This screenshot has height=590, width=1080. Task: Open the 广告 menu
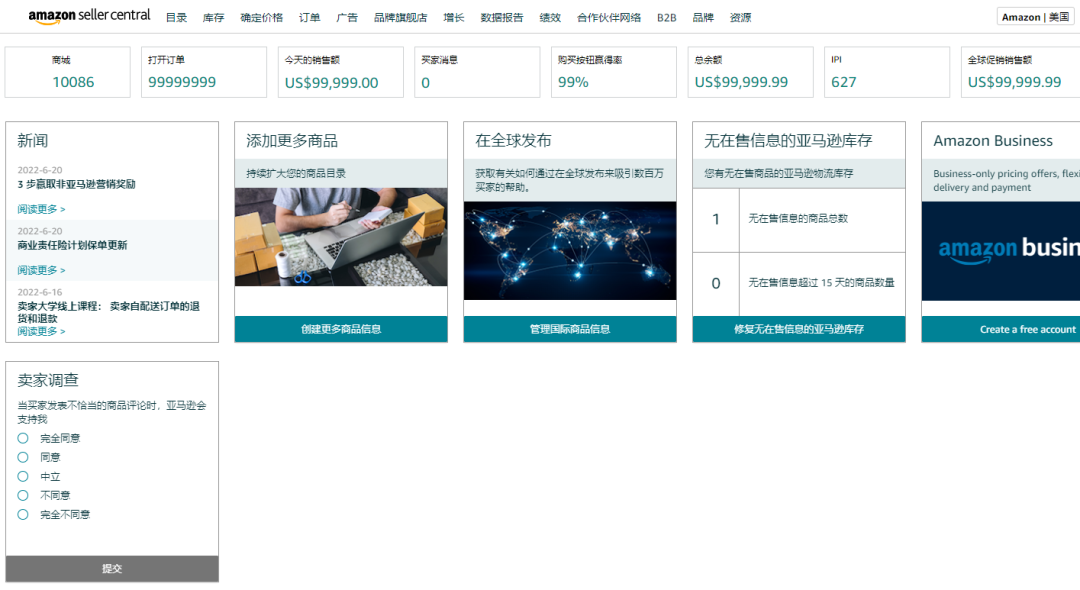(347, 18)
